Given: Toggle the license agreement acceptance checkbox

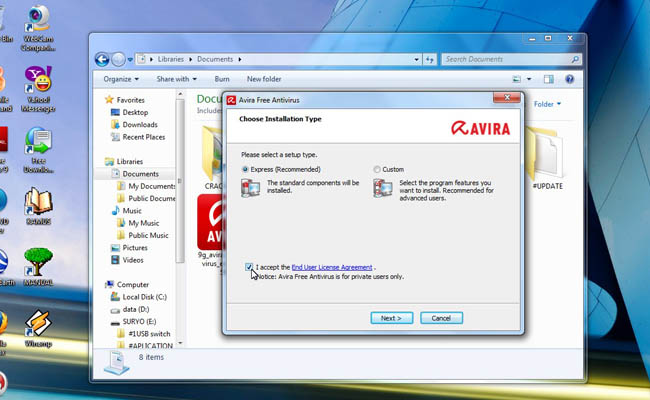Looking at the screenshot, I should click(x=248, y=267).
